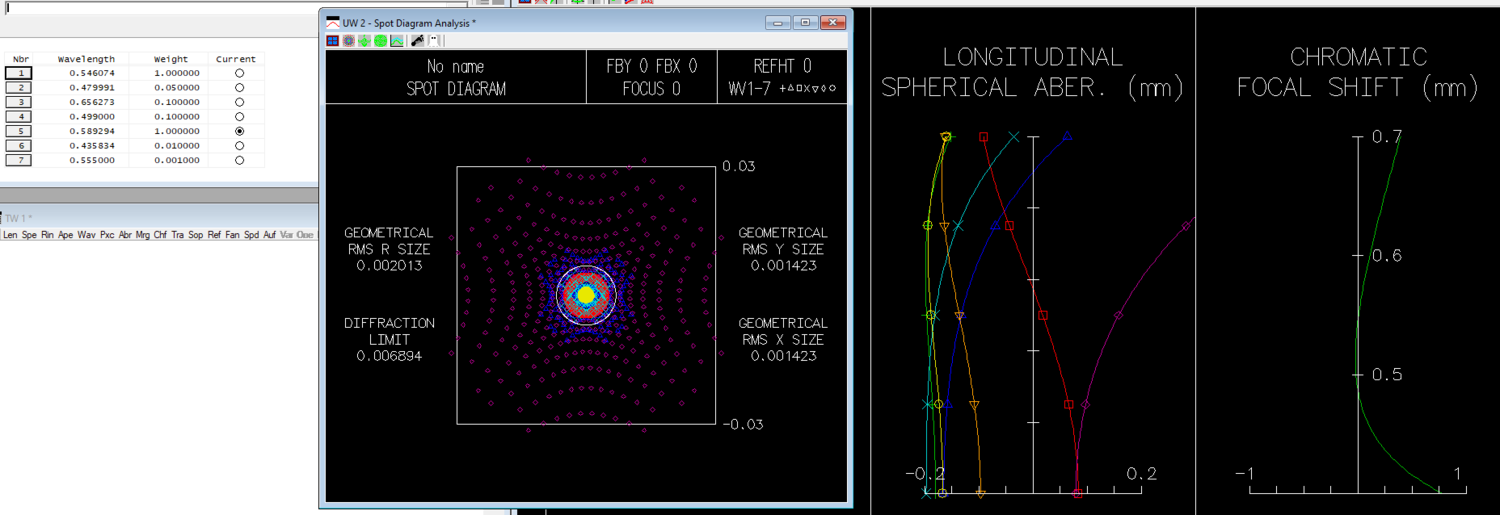The image size is (1500, 515).
Task: Close the Spot Diagram Analysis window
Action: [x=832, y=22]
